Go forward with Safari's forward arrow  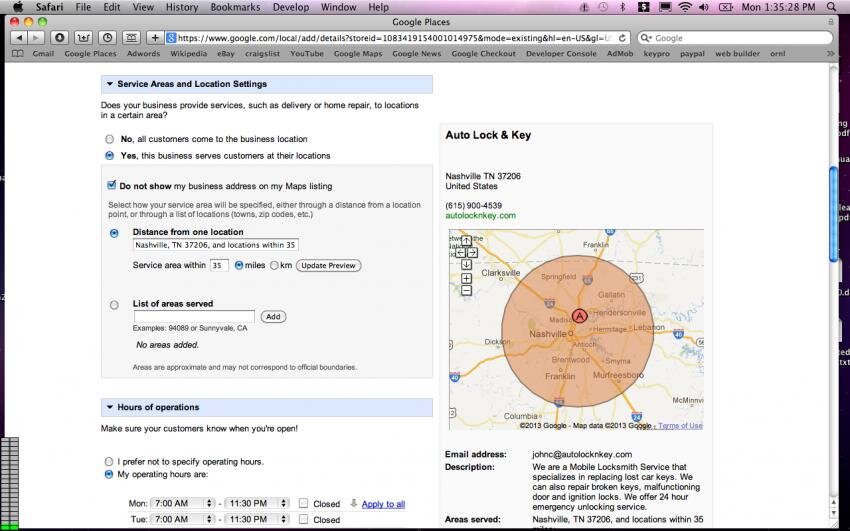pos(36,38)
